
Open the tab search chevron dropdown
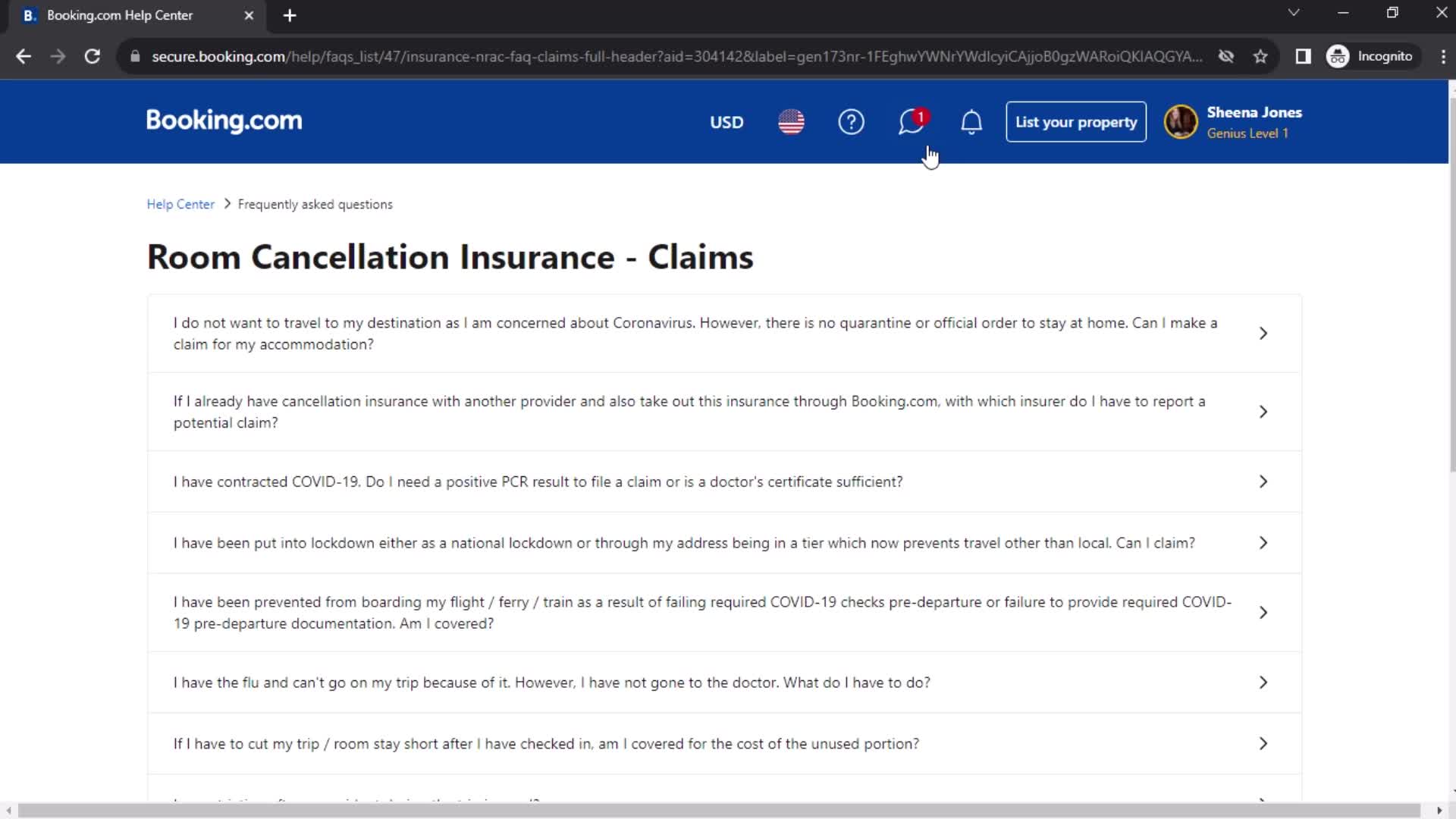click(1294, 13)
